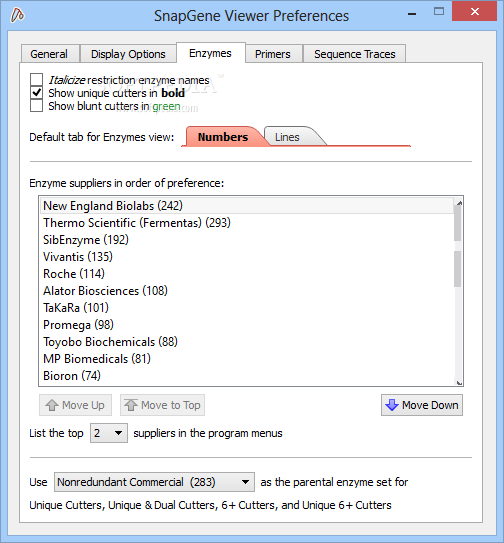Click the Move Down button

pos(422,405)
